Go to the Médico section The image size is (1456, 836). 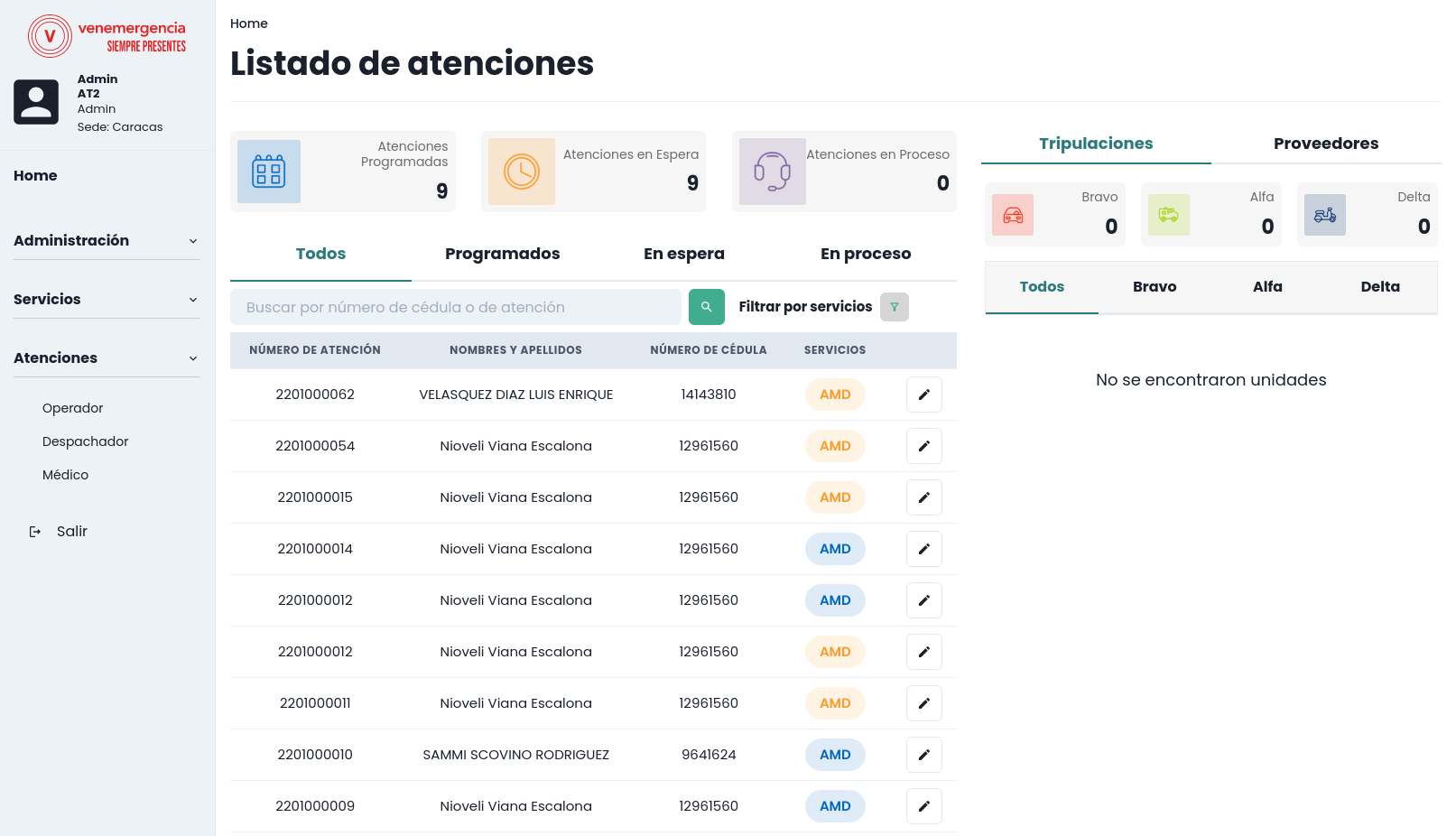(65, 475)
